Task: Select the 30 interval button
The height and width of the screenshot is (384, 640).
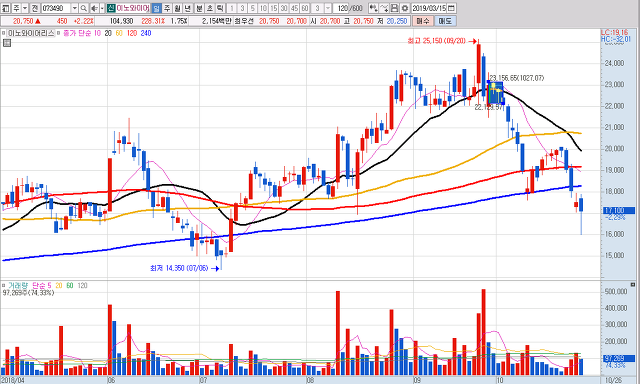Action: (284, 8)
